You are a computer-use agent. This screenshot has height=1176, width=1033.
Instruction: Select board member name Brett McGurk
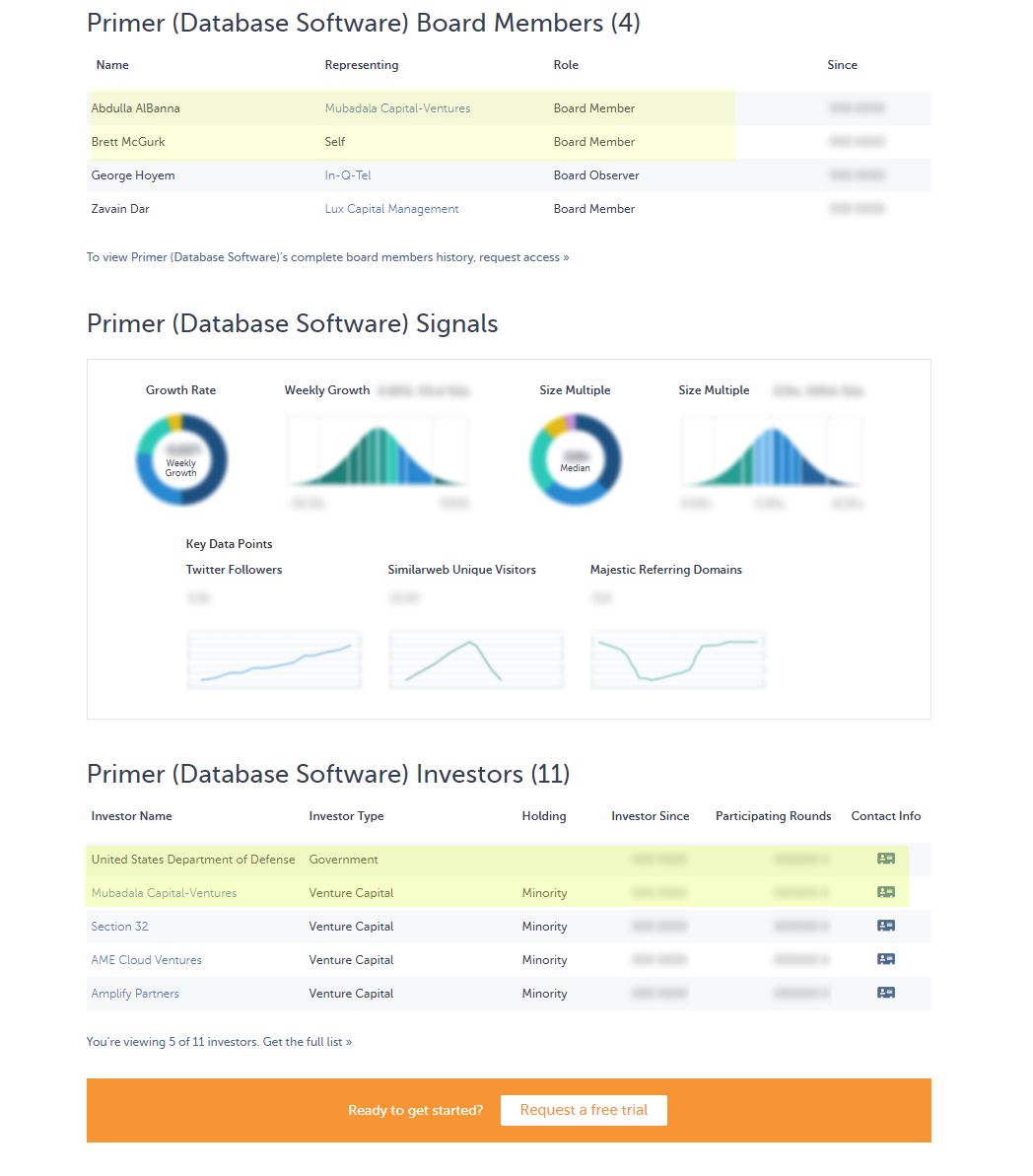128,142
